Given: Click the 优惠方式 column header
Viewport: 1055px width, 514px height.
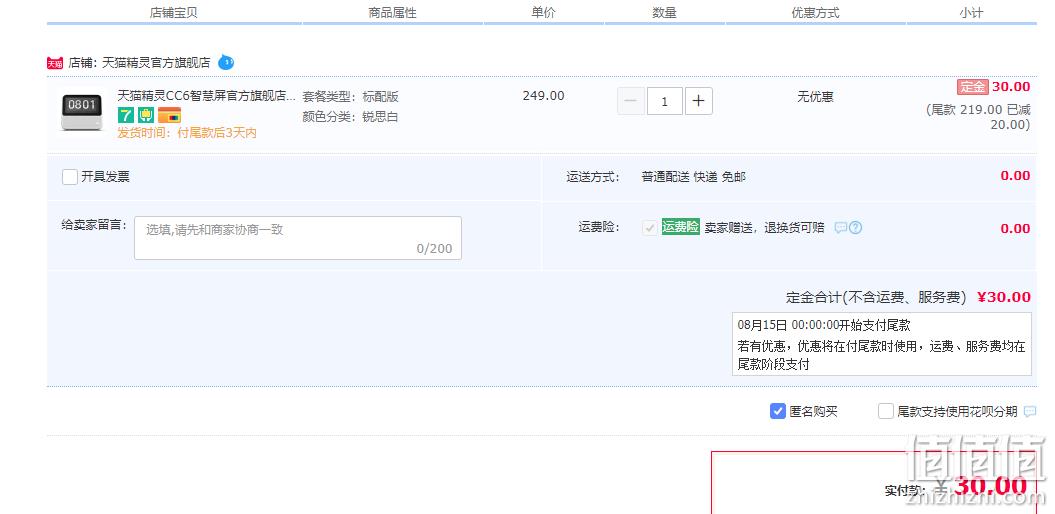Looking at the screenshot, I should 815,13.
